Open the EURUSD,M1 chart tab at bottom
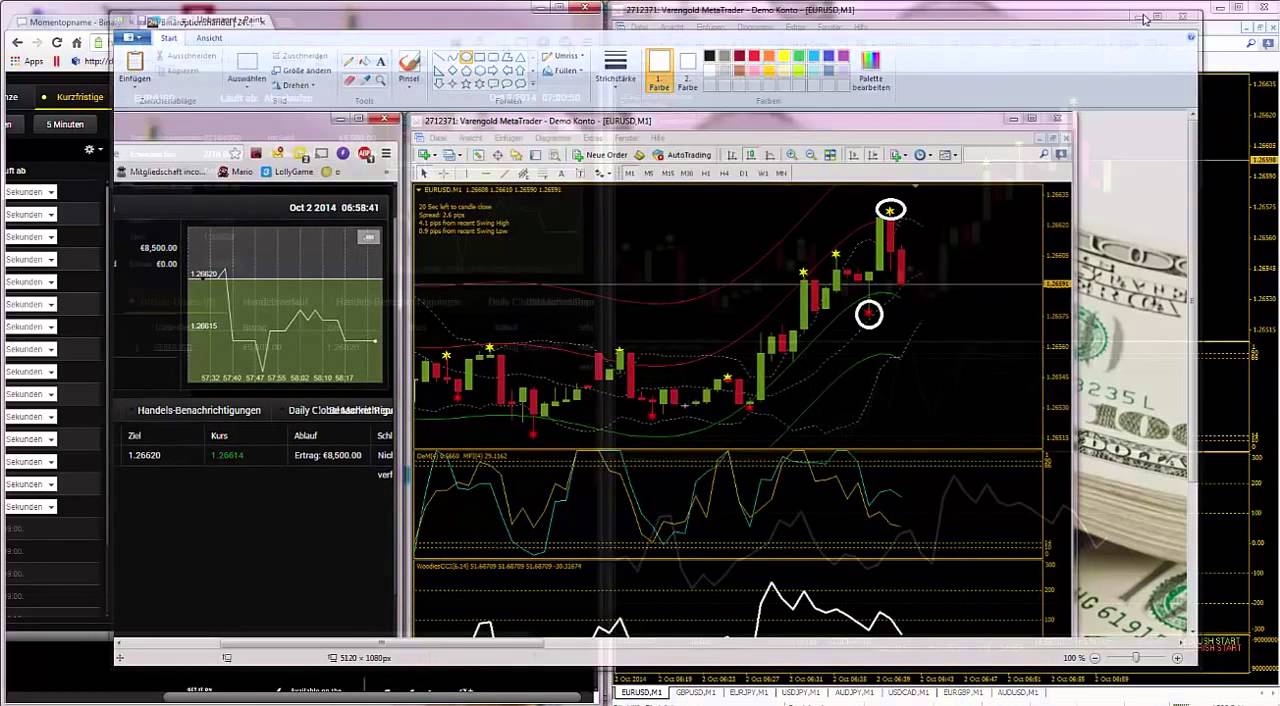Image resolution: width=1280 pixels, height=706 pixels. tap(641, 692)
